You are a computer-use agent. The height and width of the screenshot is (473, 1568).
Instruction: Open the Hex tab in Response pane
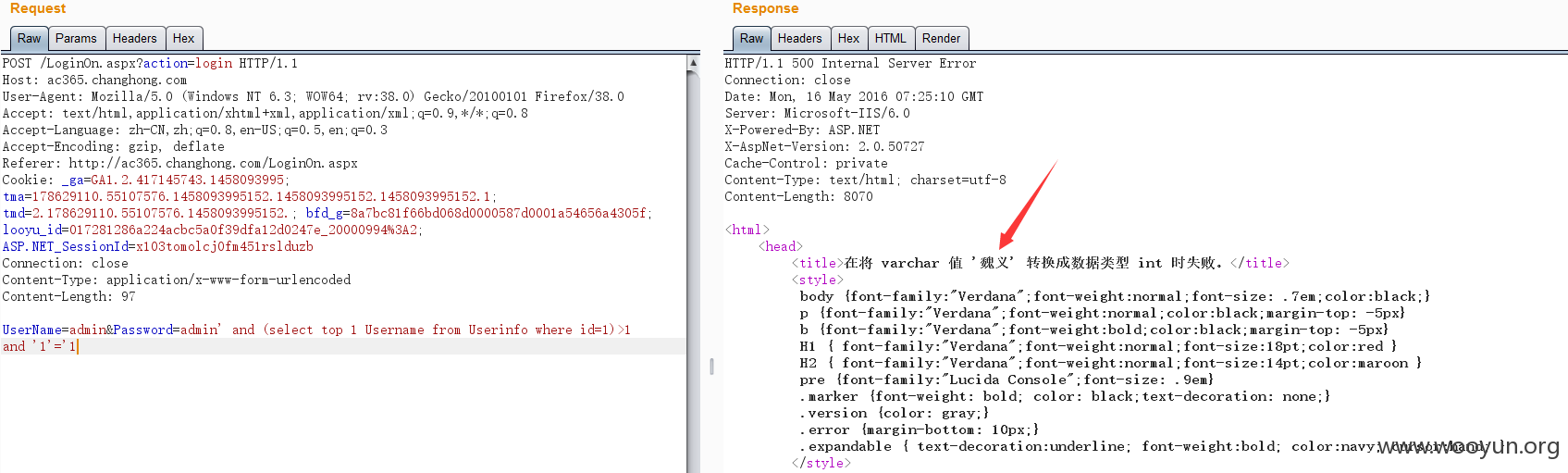click(x=849, y=38)
